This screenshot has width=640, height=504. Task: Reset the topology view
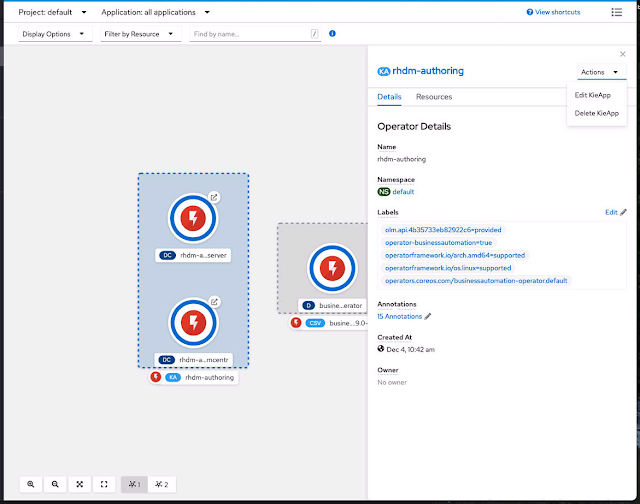104,484
